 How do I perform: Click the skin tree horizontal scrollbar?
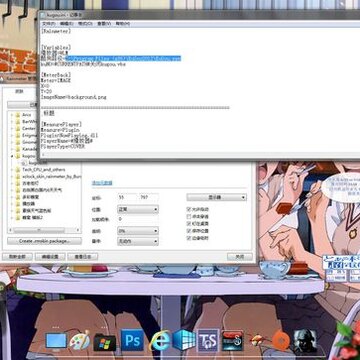[44, 230]
